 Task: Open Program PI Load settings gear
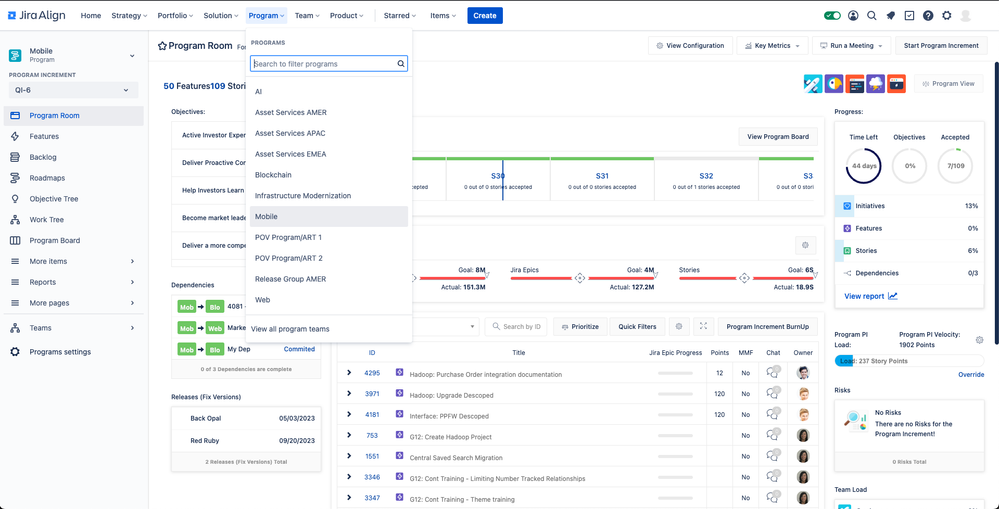(x=980, y=340)
